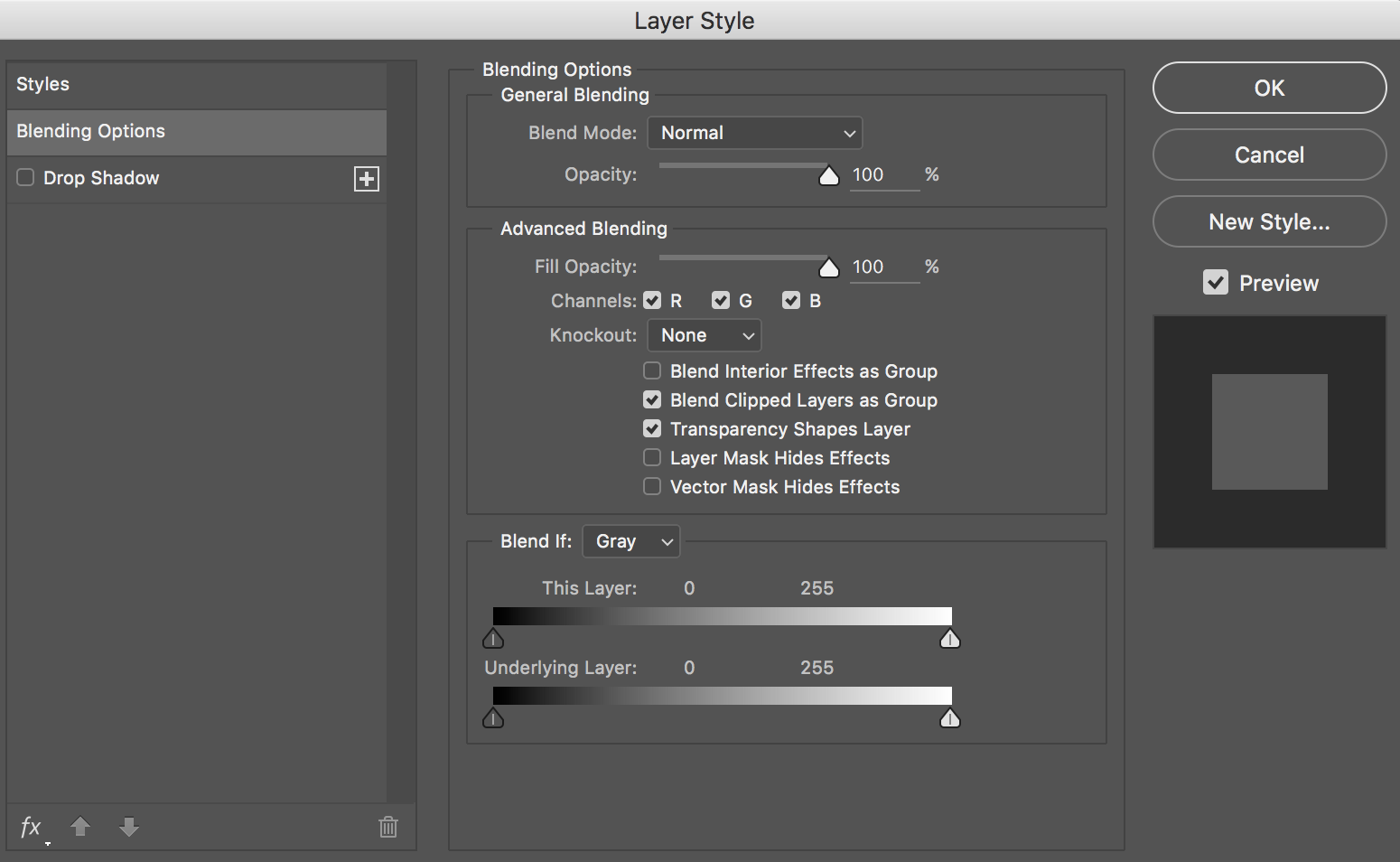Viewport: 1400px width, 862px height.
Task: Open the Blend Mode dropdown
Action: point(755,133)
